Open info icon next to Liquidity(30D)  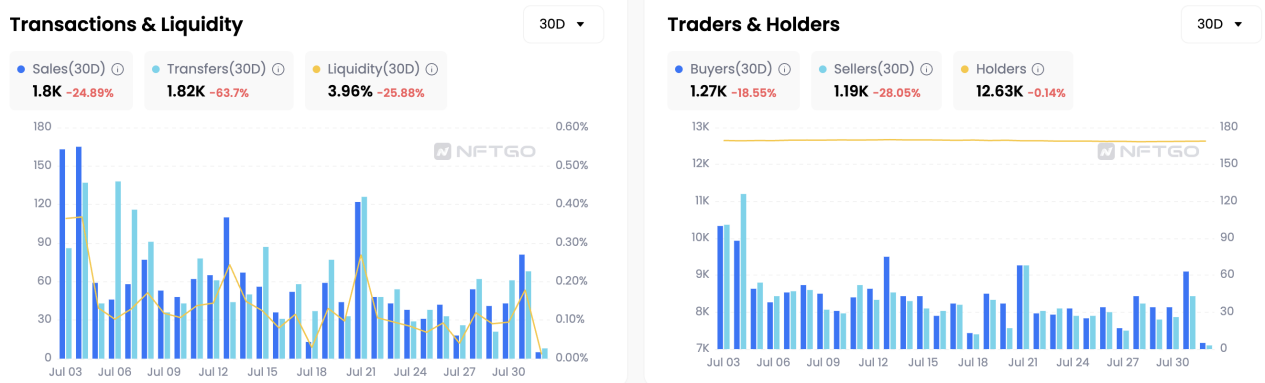[x=431, y=69]
